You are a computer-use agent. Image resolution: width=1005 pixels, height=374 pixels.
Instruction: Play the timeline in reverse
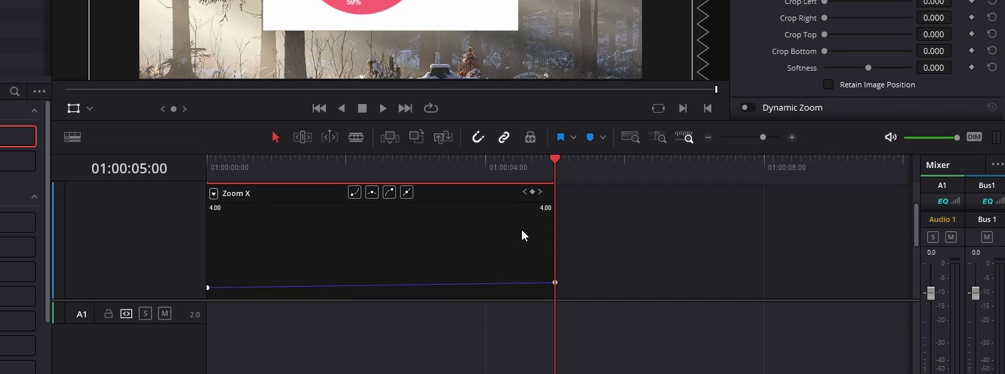(342, 108)
